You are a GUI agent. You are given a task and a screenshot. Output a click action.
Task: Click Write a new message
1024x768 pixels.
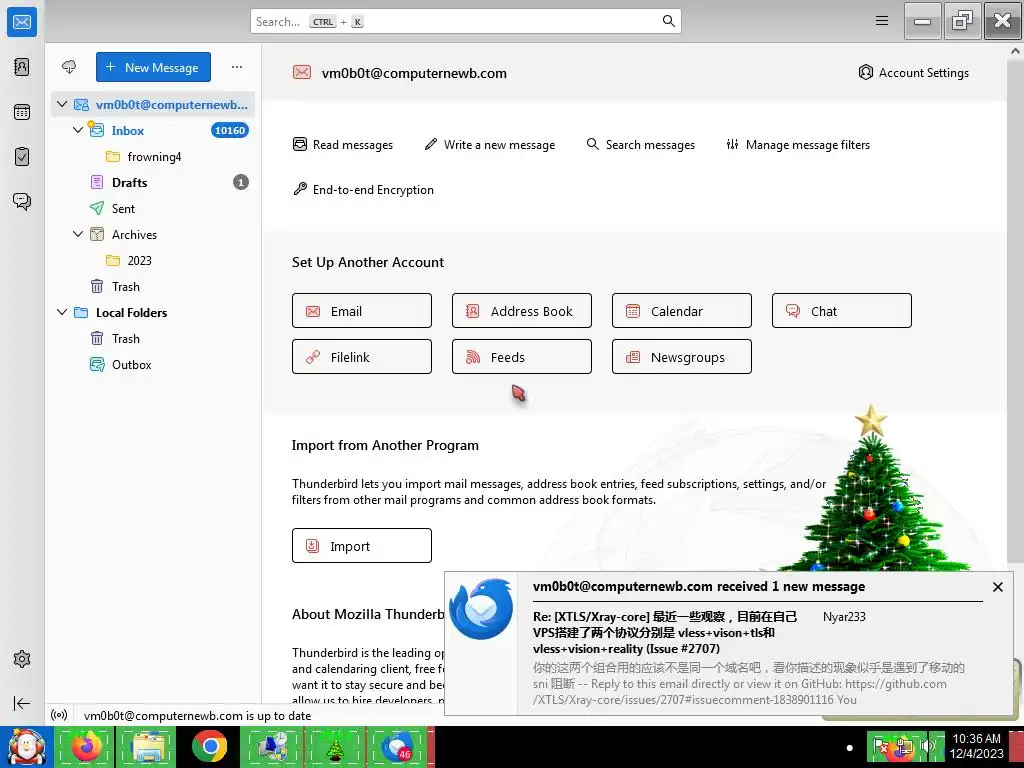489,144
